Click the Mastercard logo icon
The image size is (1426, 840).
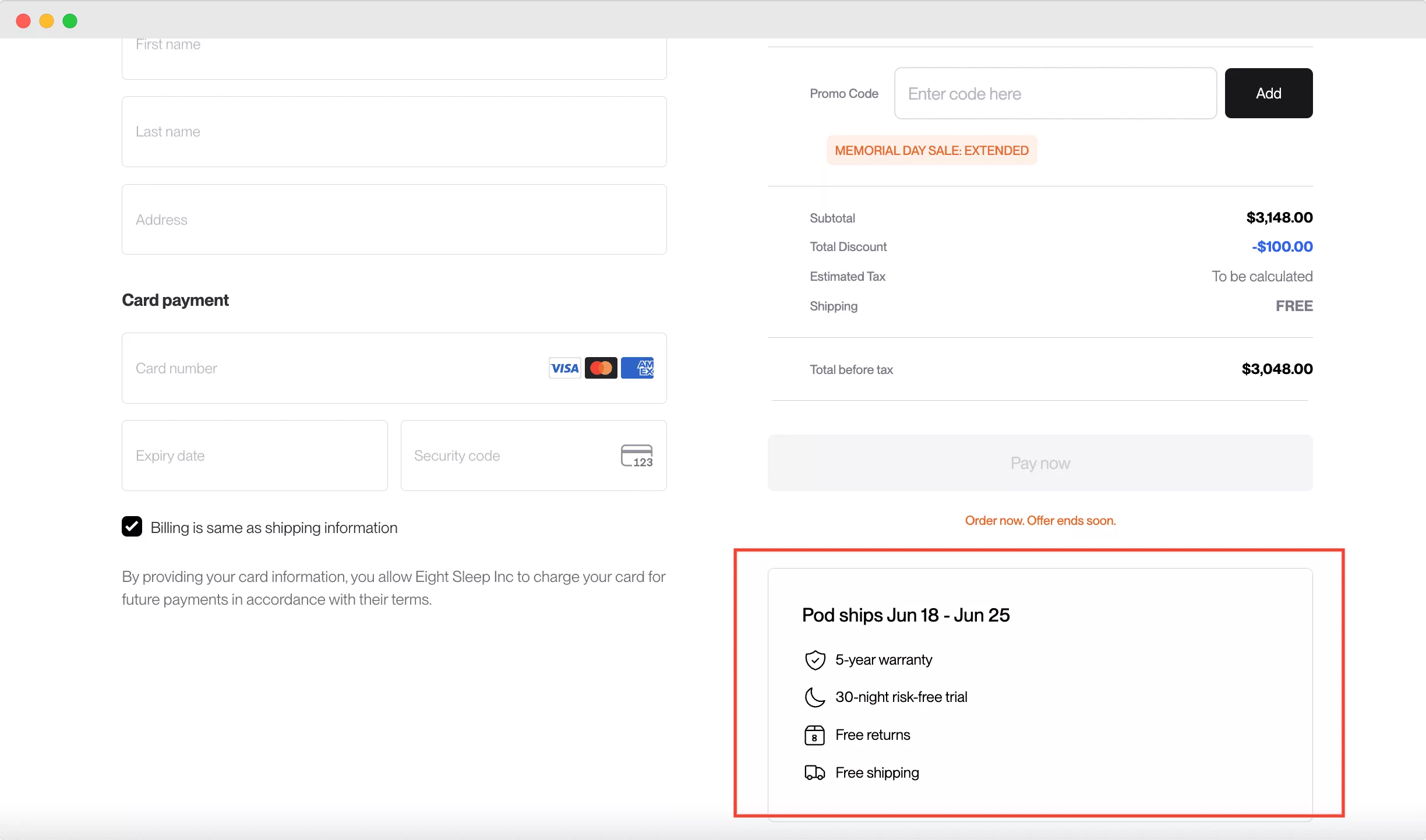coord(601,368)
